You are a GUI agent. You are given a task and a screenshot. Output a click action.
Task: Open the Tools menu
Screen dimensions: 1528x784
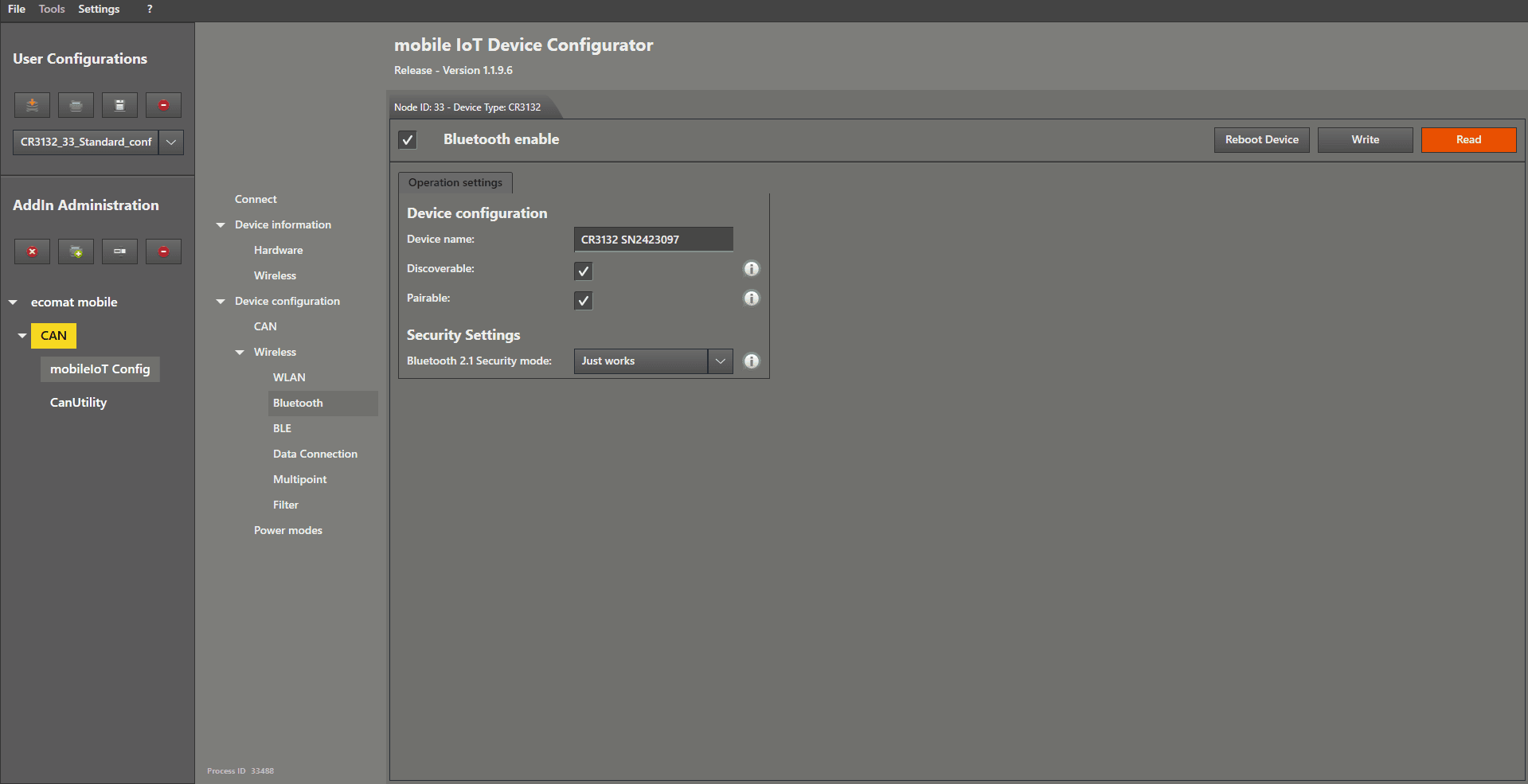pos(52,10)
